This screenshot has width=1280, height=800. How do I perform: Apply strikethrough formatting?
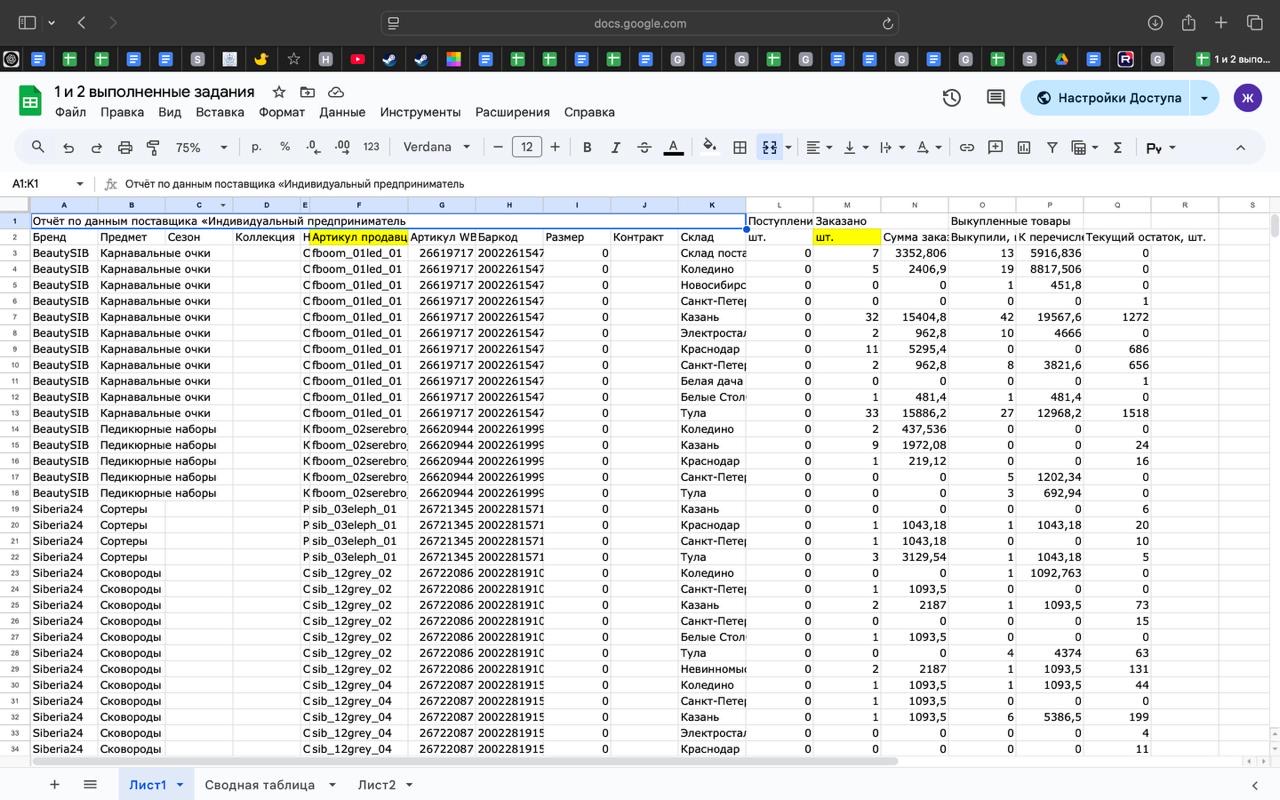[x=644, y=147]
